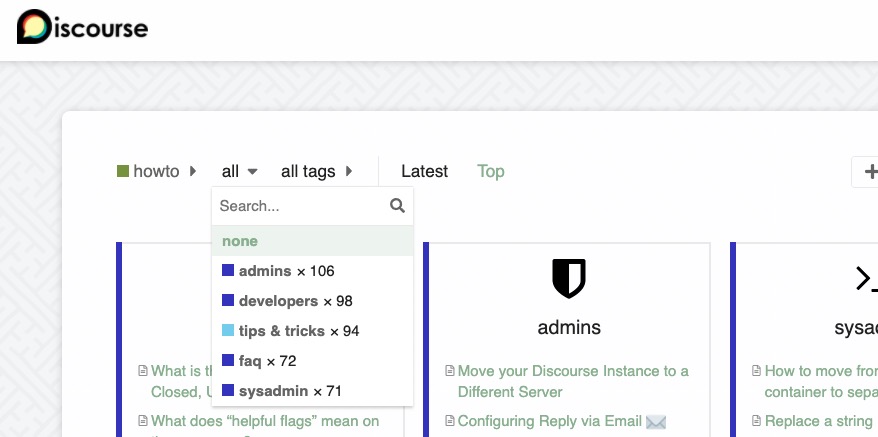Switch to the Latest tab
The image size is (878, 437).
coord(424,171)
